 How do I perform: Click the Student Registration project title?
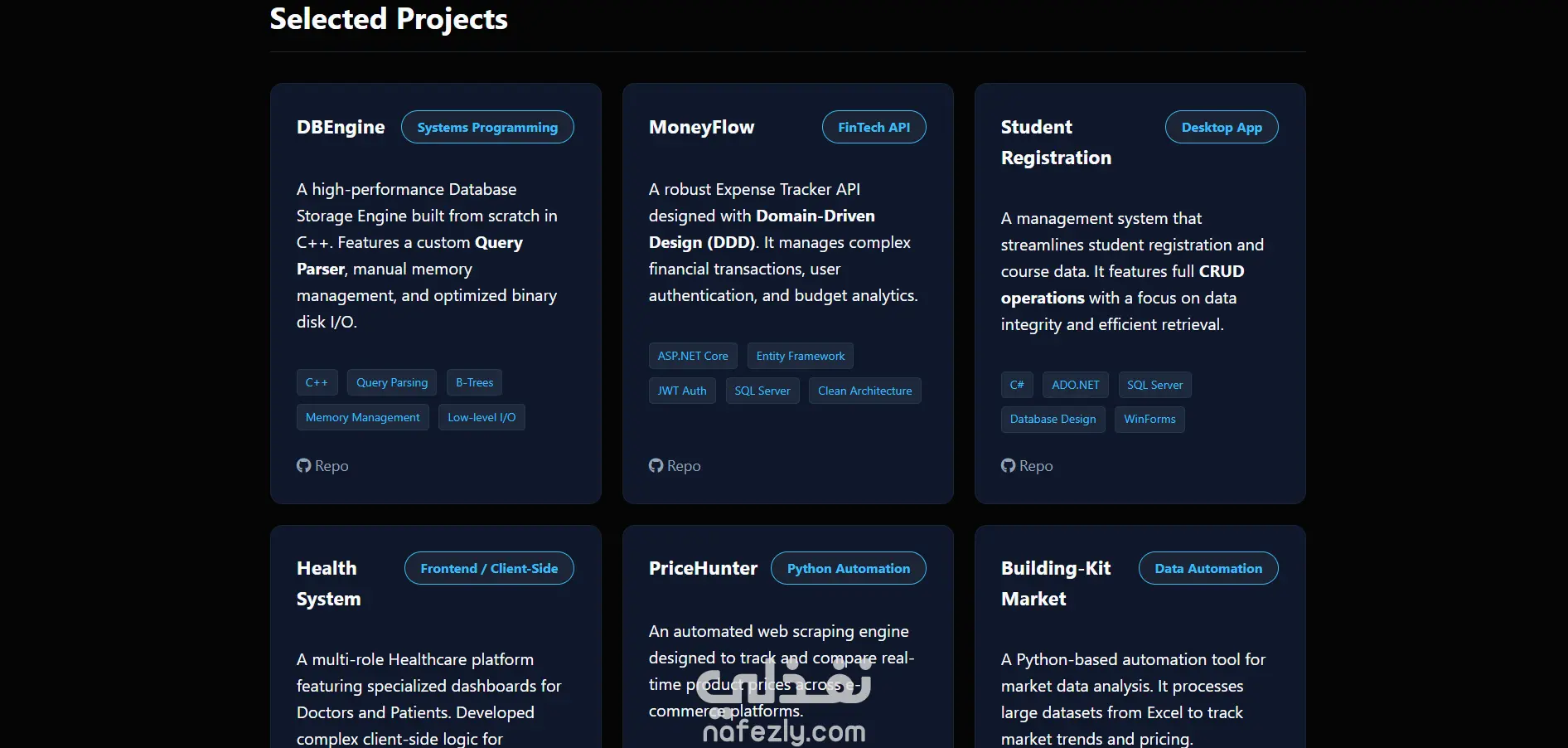coord(1056,143)
